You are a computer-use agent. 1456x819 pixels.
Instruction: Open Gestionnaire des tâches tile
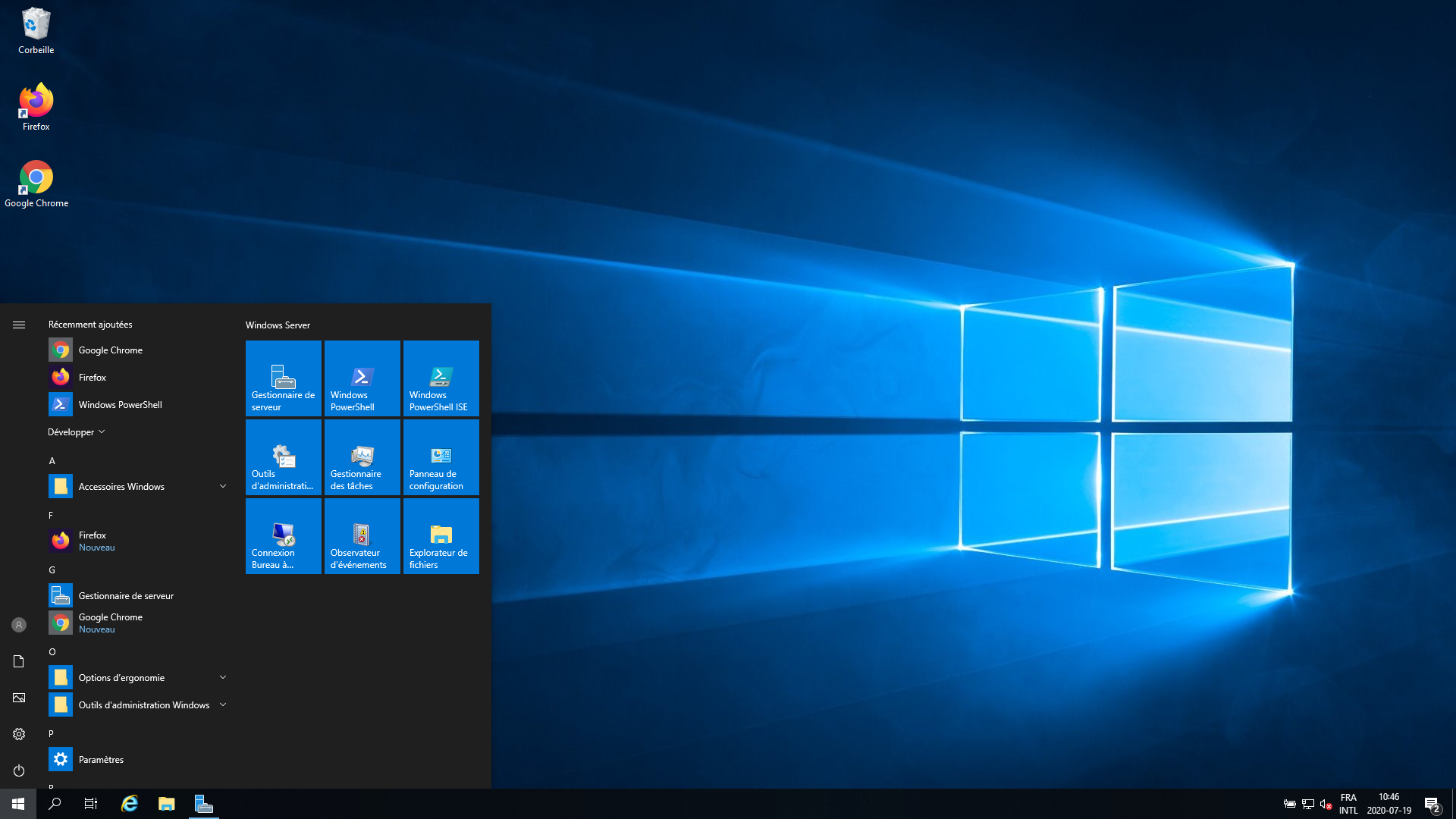[x=362, y=457]
